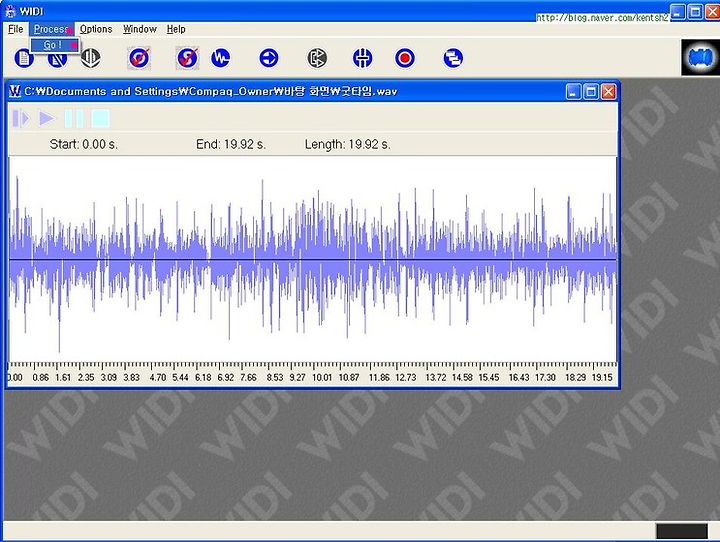The image size is (720, 542).
Task: Maximize the main WIDI window
Action: coord(695,11)
